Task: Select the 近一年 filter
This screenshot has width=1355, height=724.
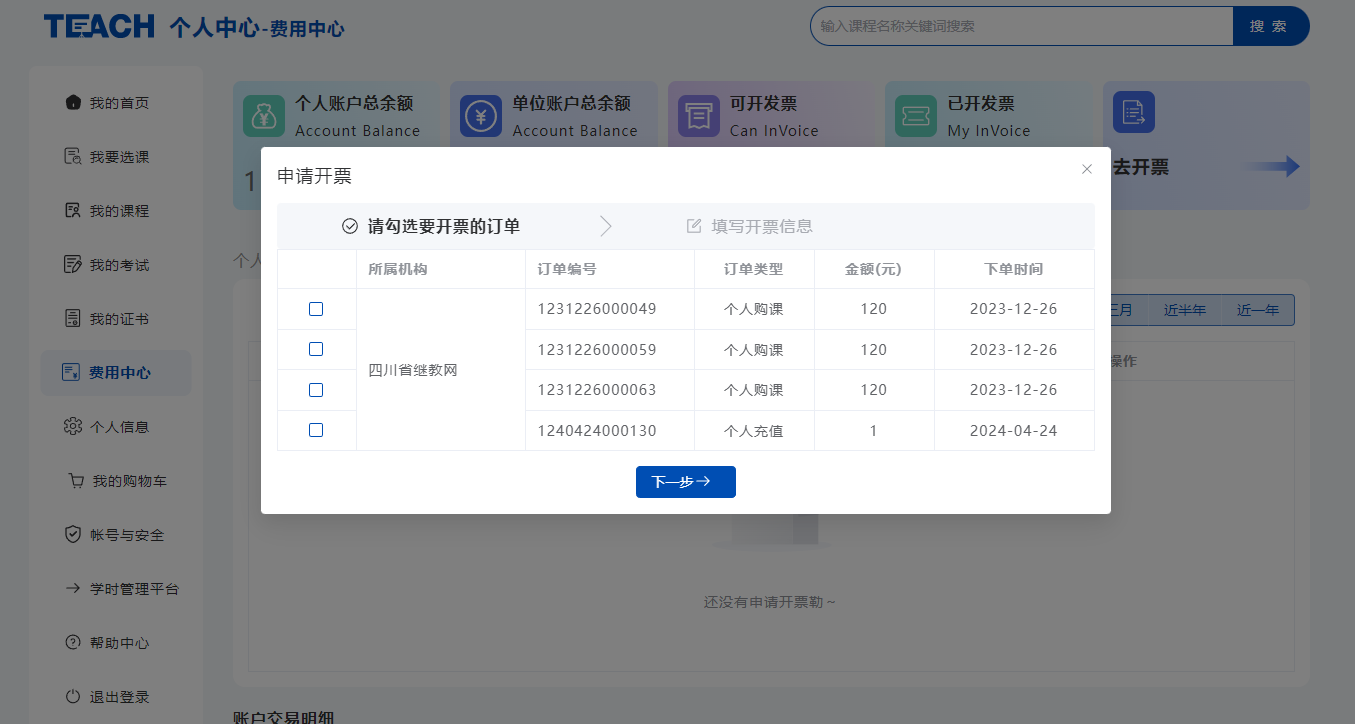Action: point(1258,310)
